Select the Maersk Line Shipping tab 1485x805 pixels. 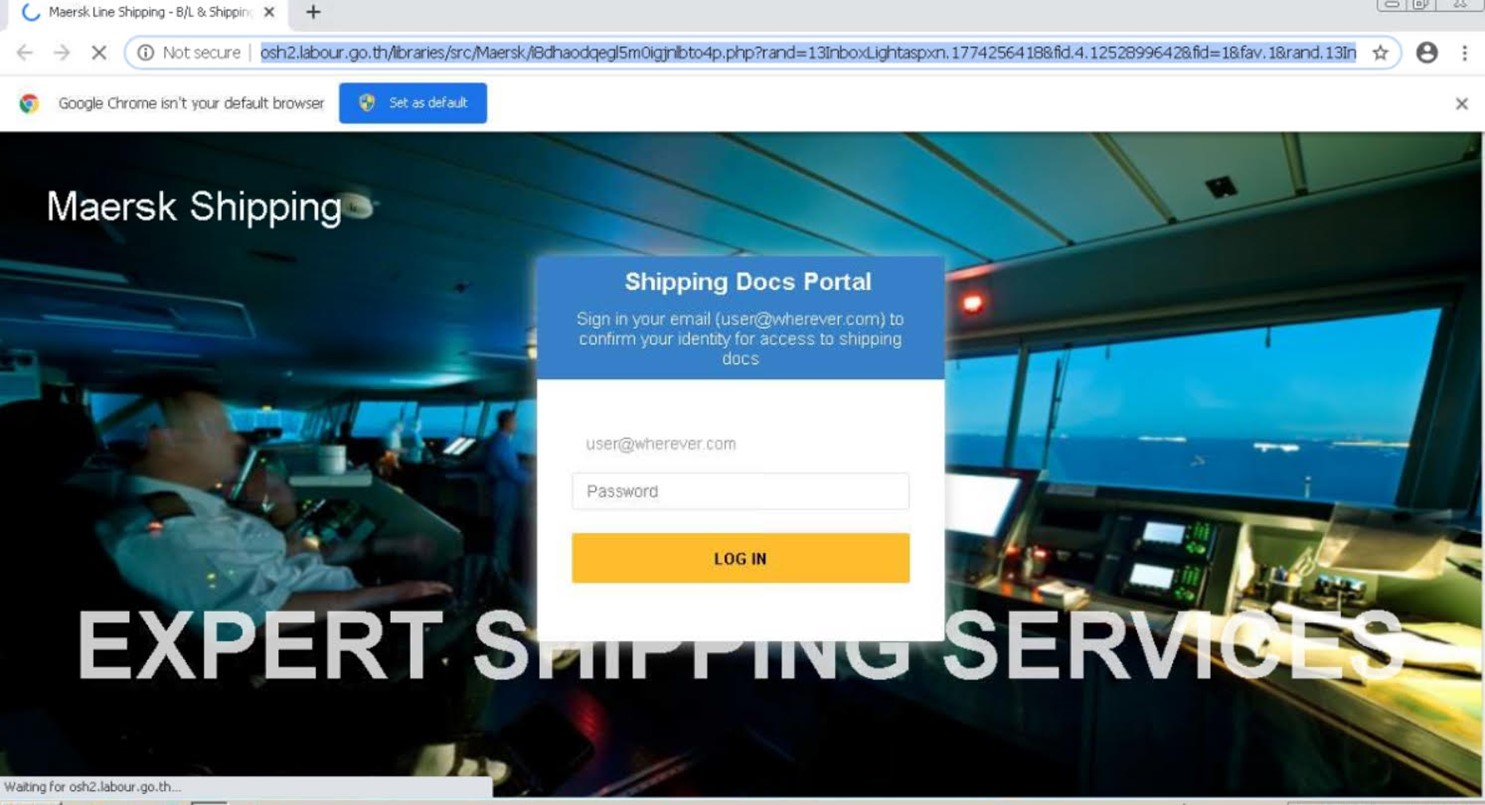(x=148, y=12)
